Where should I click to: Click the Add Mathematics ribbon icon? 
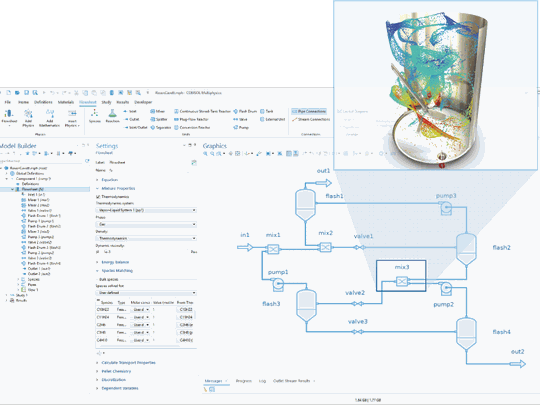point(50,117)
